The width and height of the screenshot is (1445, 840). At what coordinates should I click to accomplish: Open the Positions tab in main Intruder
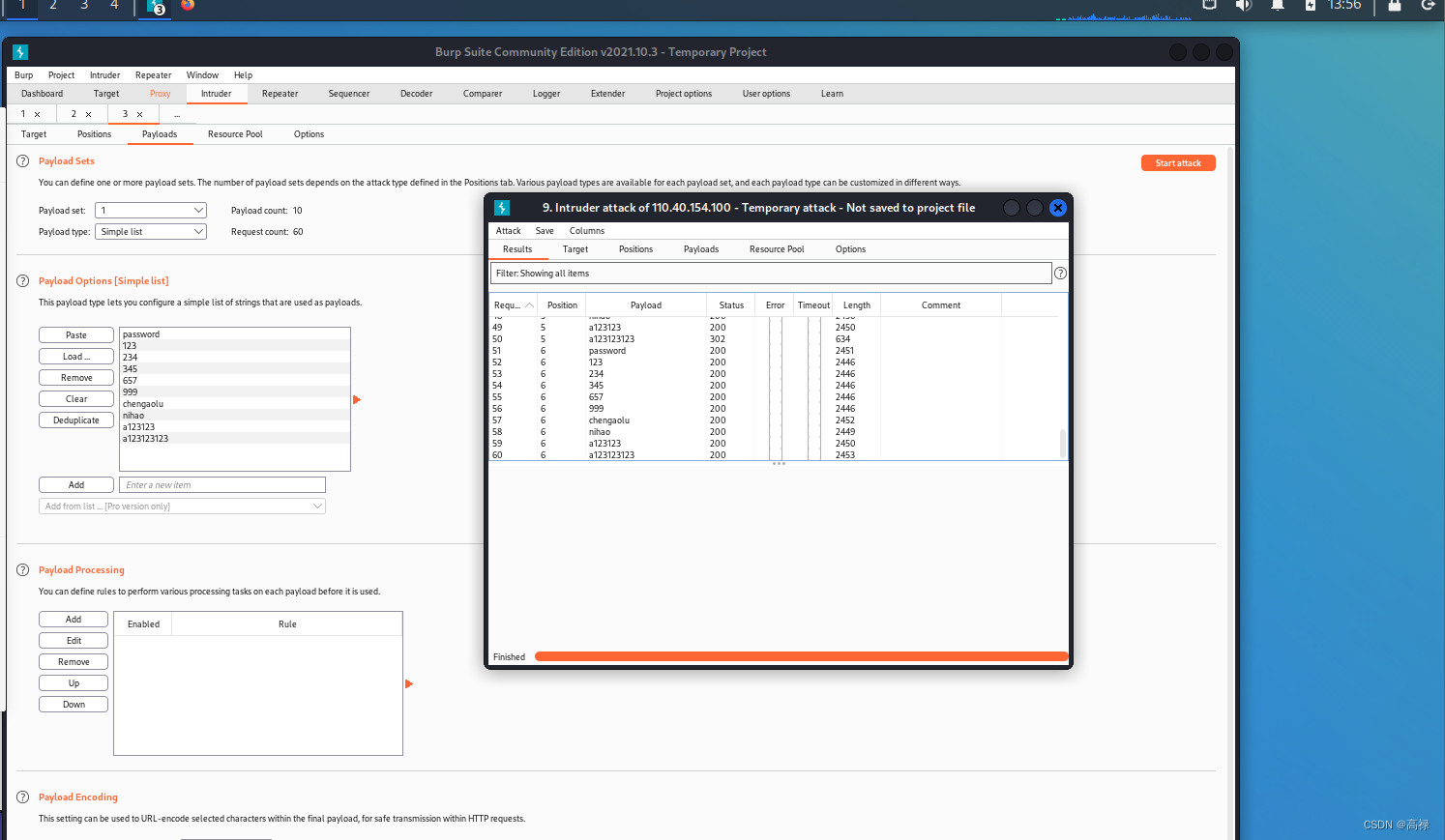point(95,134)
